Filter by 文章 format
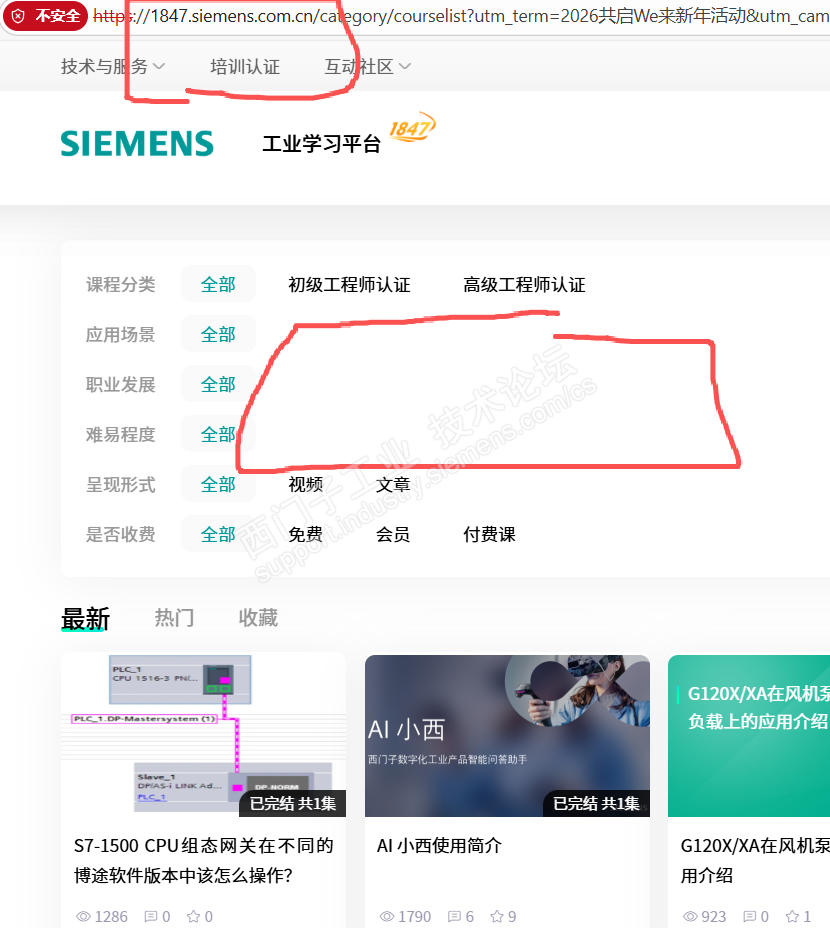The height and width of the screenshot is (928, 830). [393, 485]
